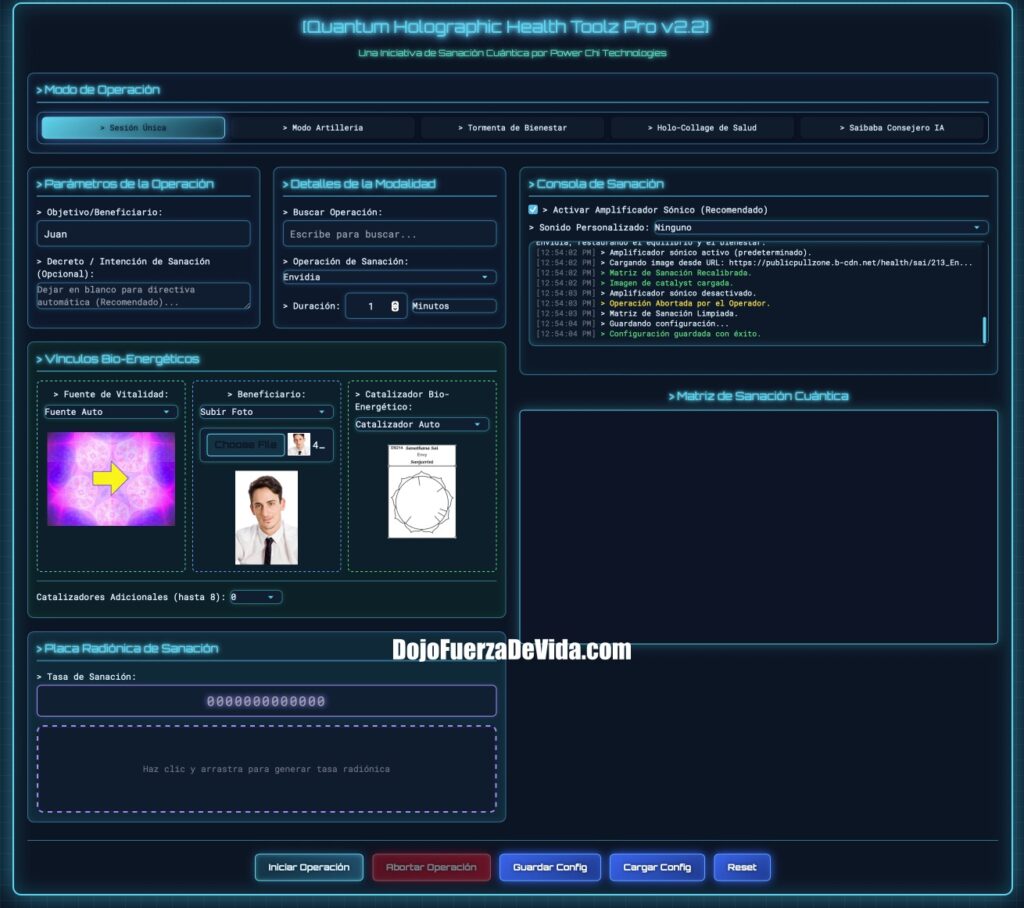Click the healing console log scrollbar
Image resolution: width=1024 pixels, height=908 pixels.
coord(984,330)
